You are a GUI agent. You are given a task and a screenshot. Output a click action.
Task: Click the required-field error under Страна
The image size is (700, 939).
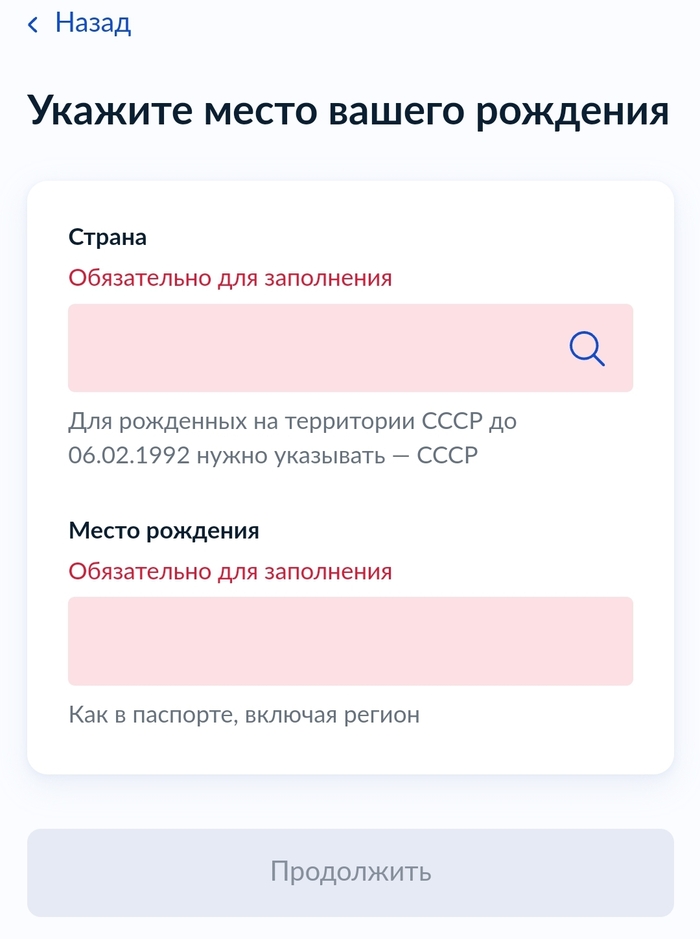(x=230, y=277)
